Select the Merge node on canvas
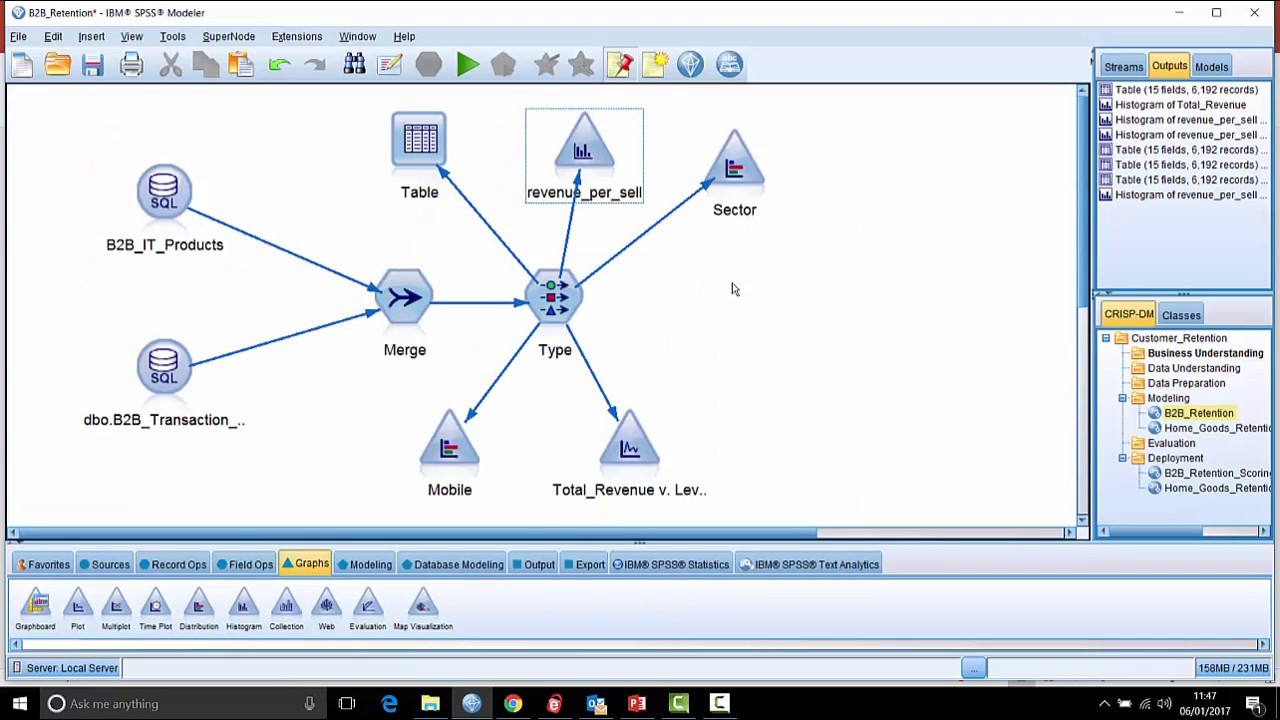The image size is (1280, 720). click(x=405, y=298)
